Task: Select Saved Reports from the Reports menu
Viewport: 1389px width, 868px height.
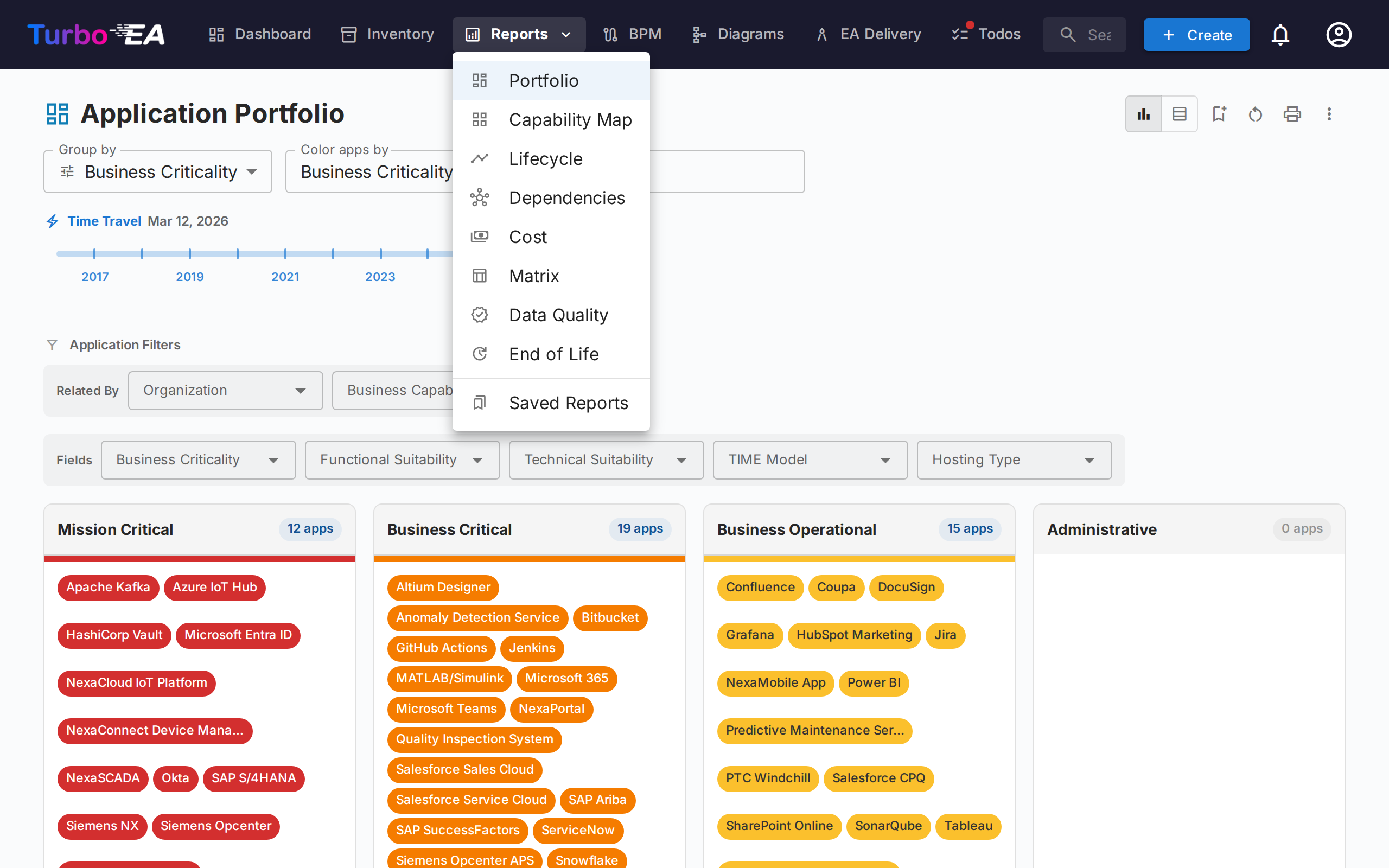Action: click(568, 403)
